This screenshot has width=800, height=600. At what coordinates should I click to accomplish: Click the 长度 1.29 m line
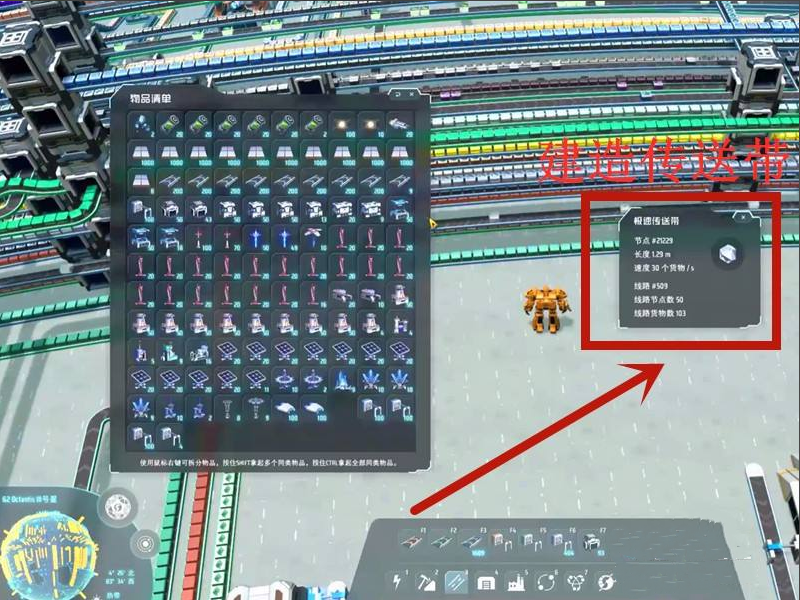[653, 254]
